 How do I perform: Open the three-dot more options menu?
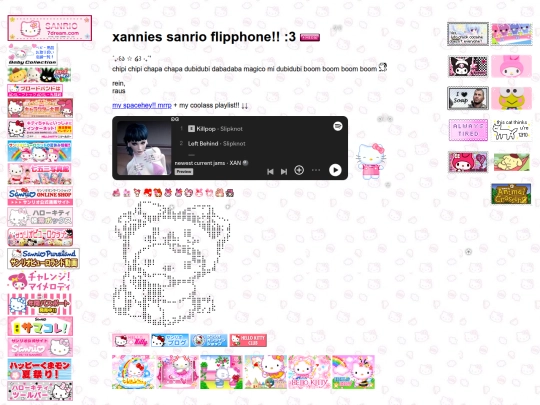pos(316,170)
